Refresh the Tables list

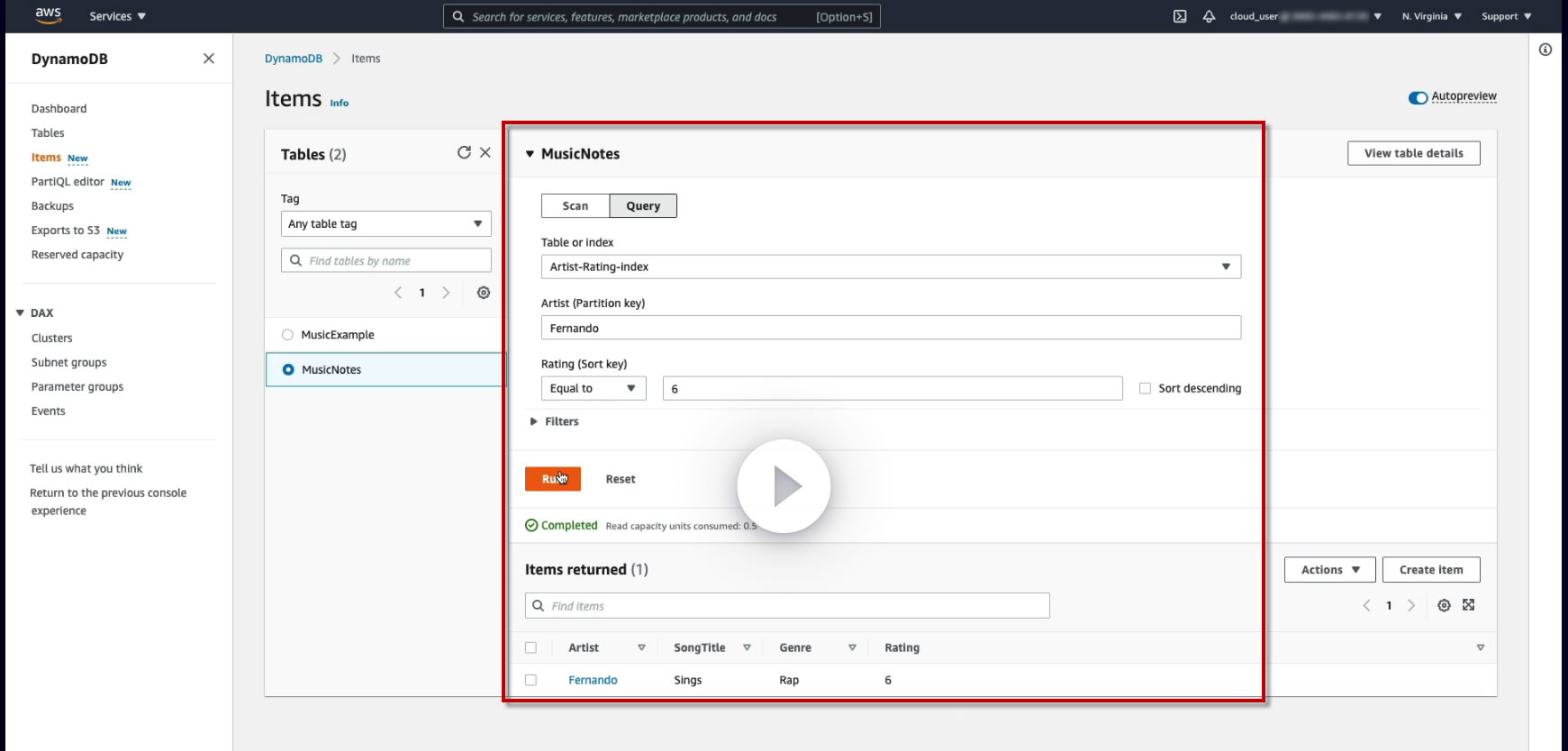[464, 153]
